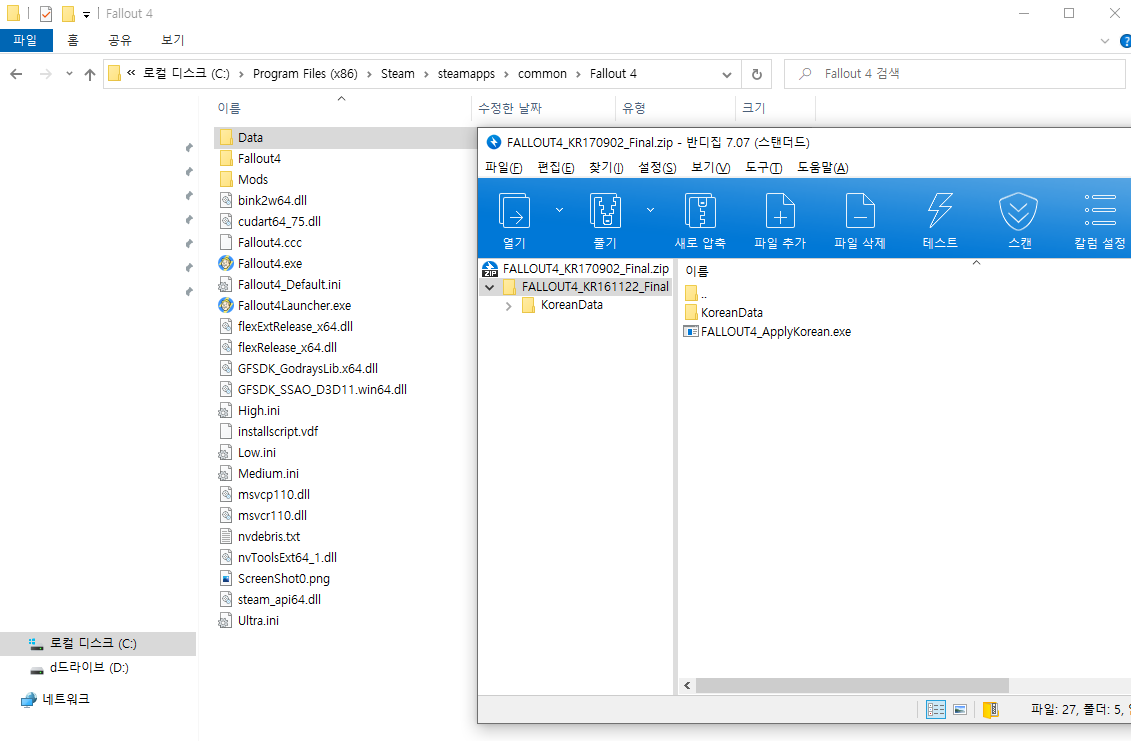Select ScreenShot0.png file
Image resolution: width=1131 pixels, height=741 pixels.
283,579
